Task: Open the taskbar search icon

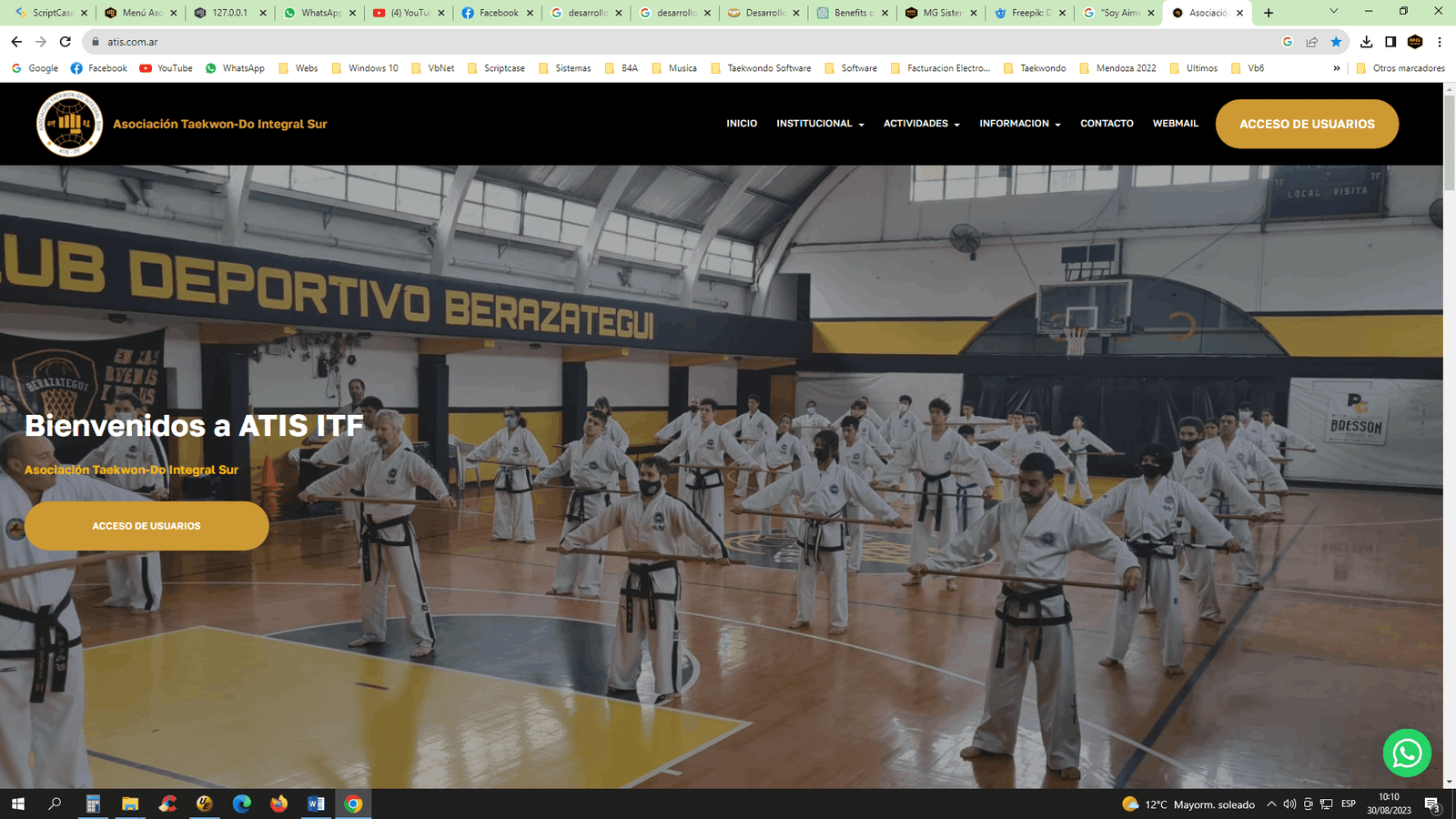Action: [55, 804]
